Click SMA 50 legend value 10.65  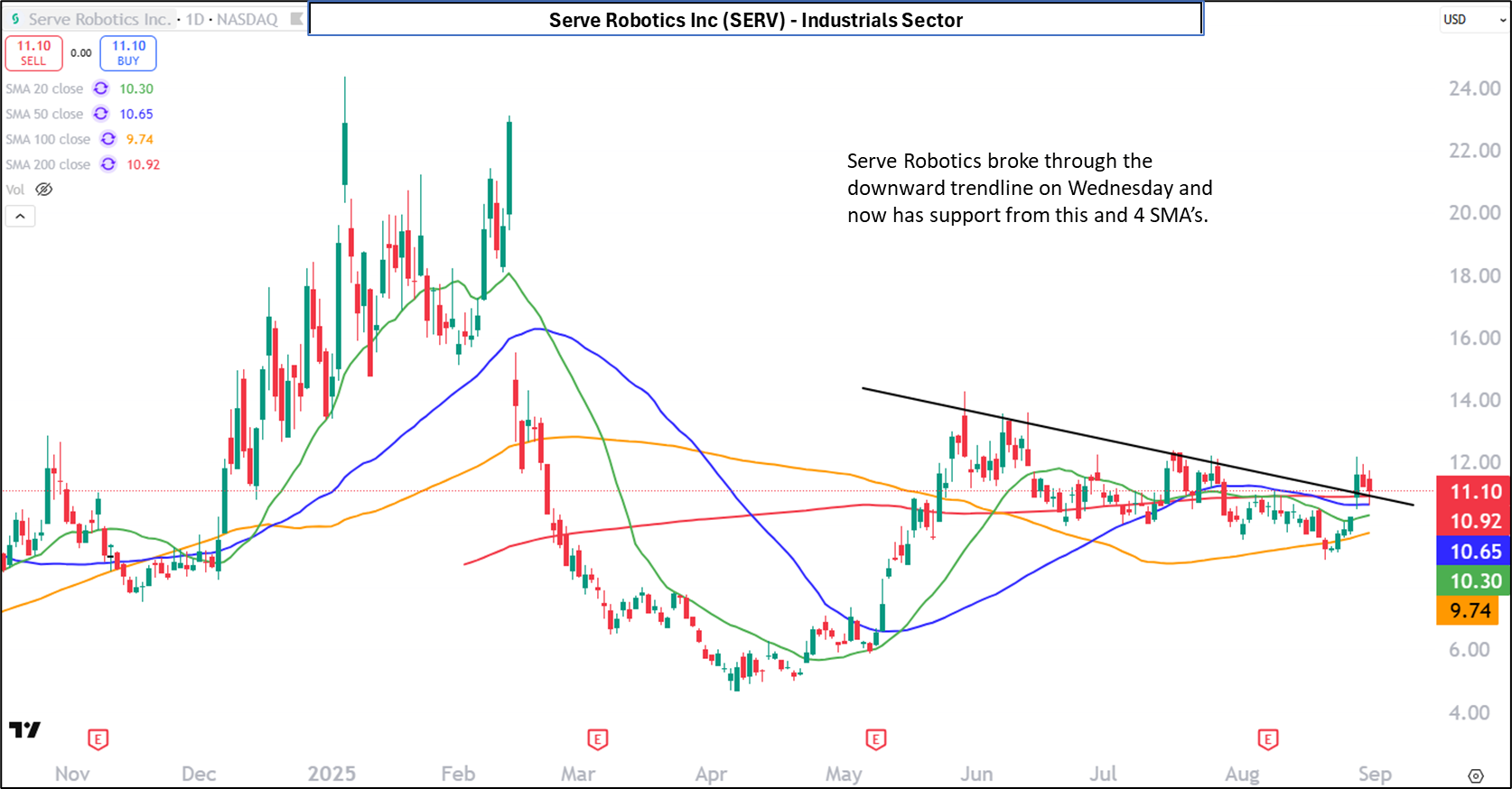click(x=136, y=114)
